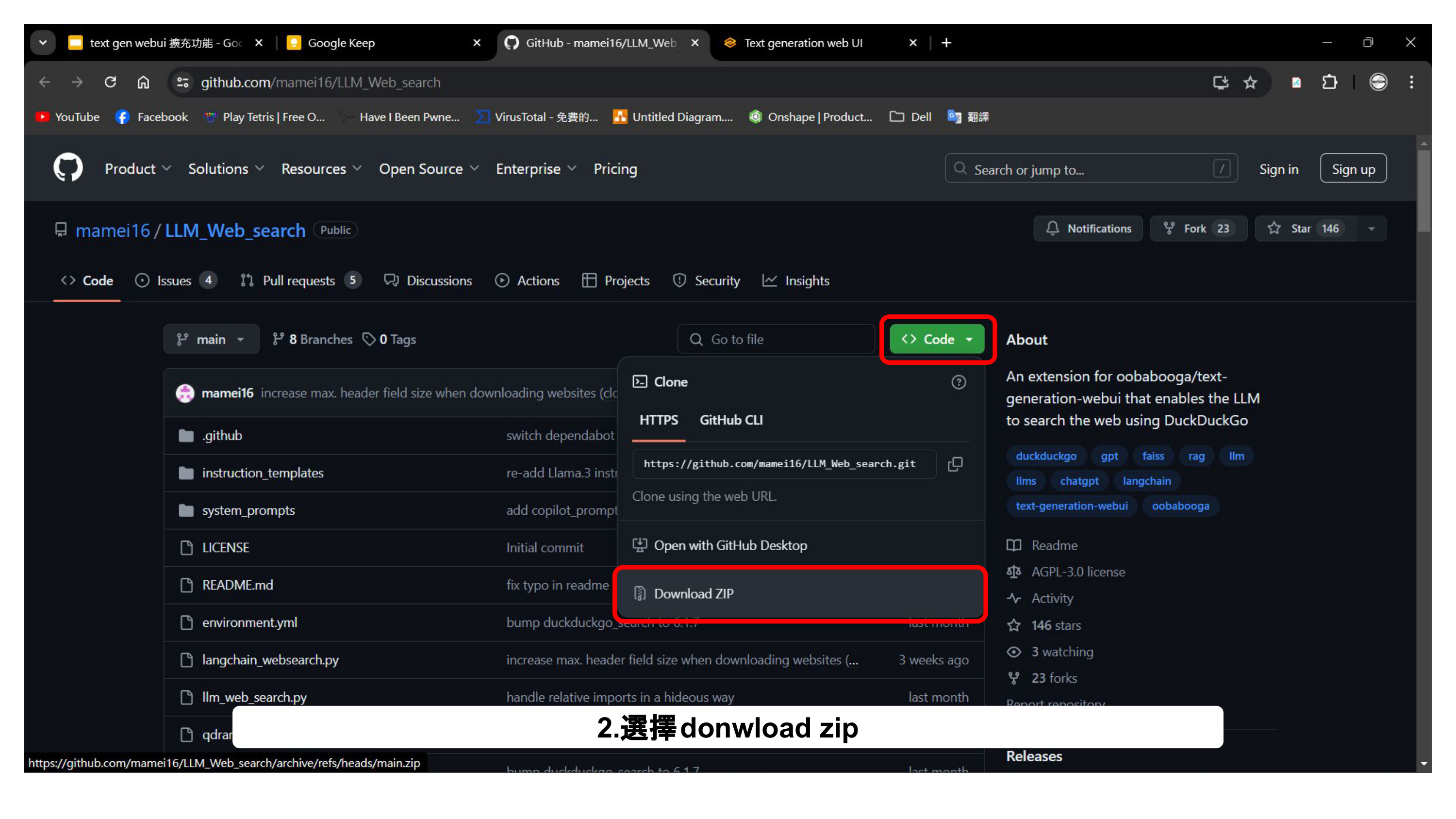Open the instruction_templates folder

[263, 473]
